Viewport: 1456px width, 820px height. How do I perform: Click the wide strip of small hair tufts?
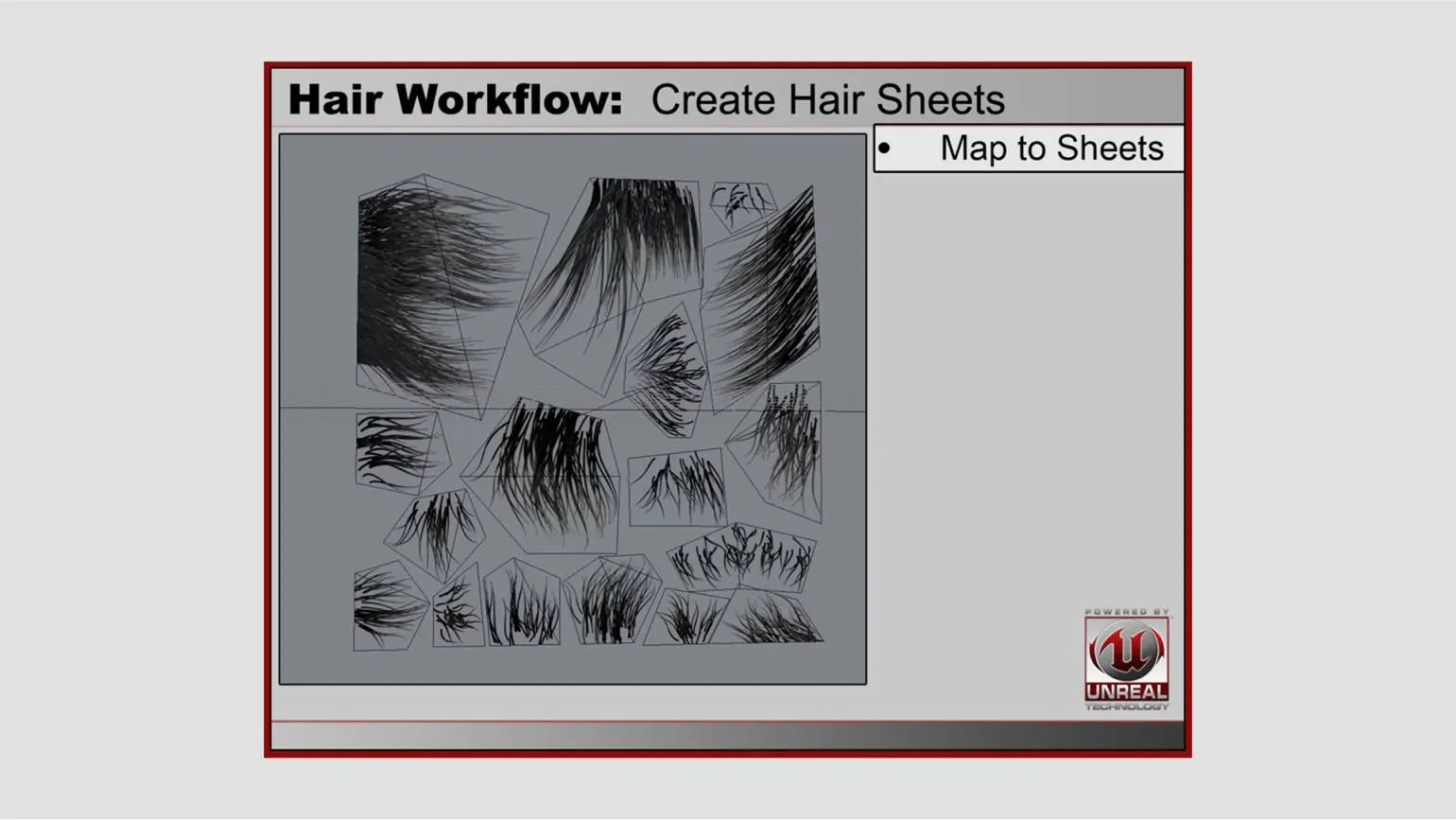point(742,556)
